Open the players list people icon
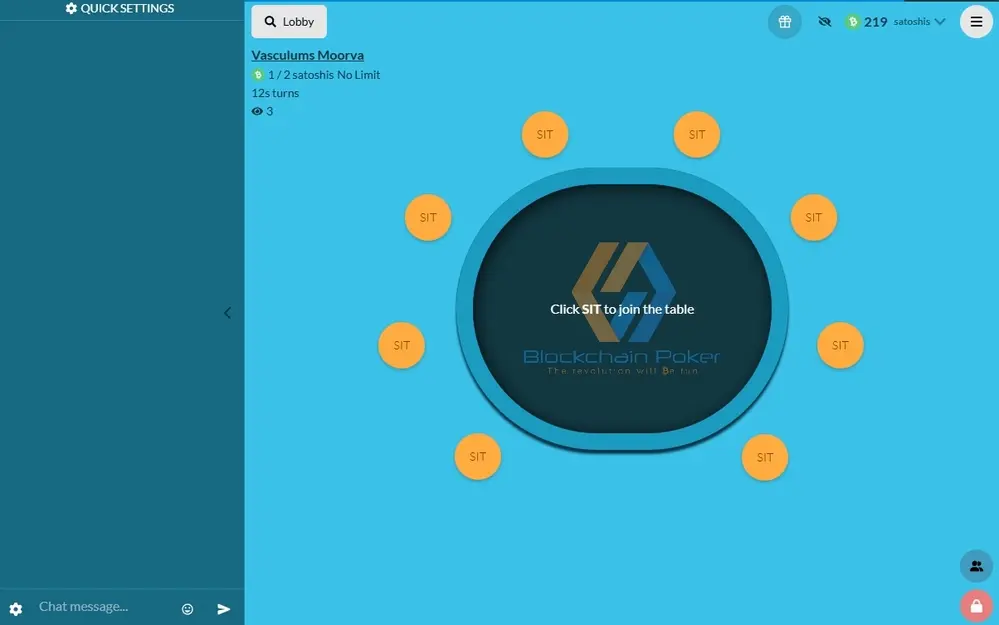The height and width of the screenshot is (625, 999). point(976,566)
